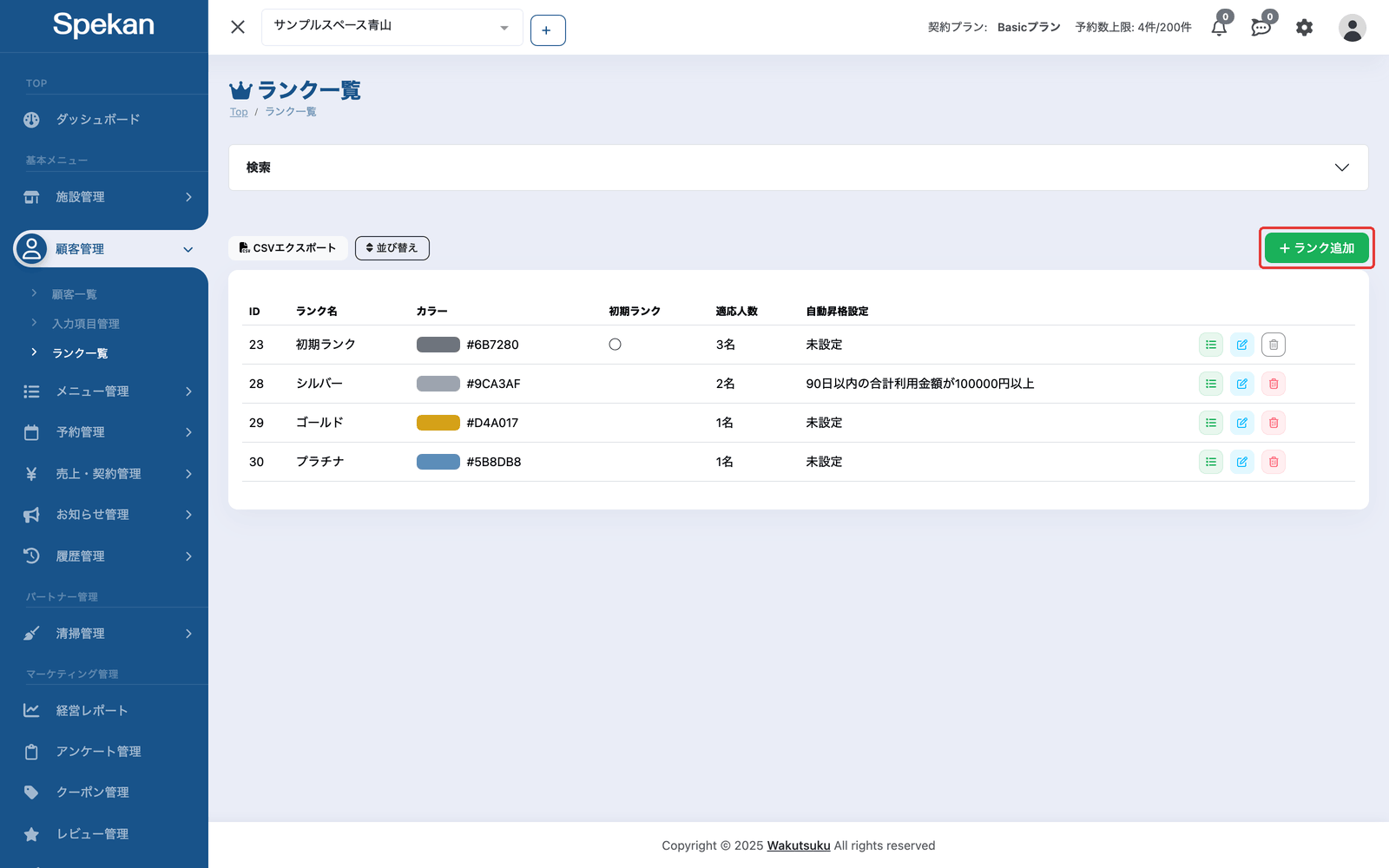Edit the ゴールド rank
The width and height of the screenshot is (1389, 868).
coord(1242,423)
